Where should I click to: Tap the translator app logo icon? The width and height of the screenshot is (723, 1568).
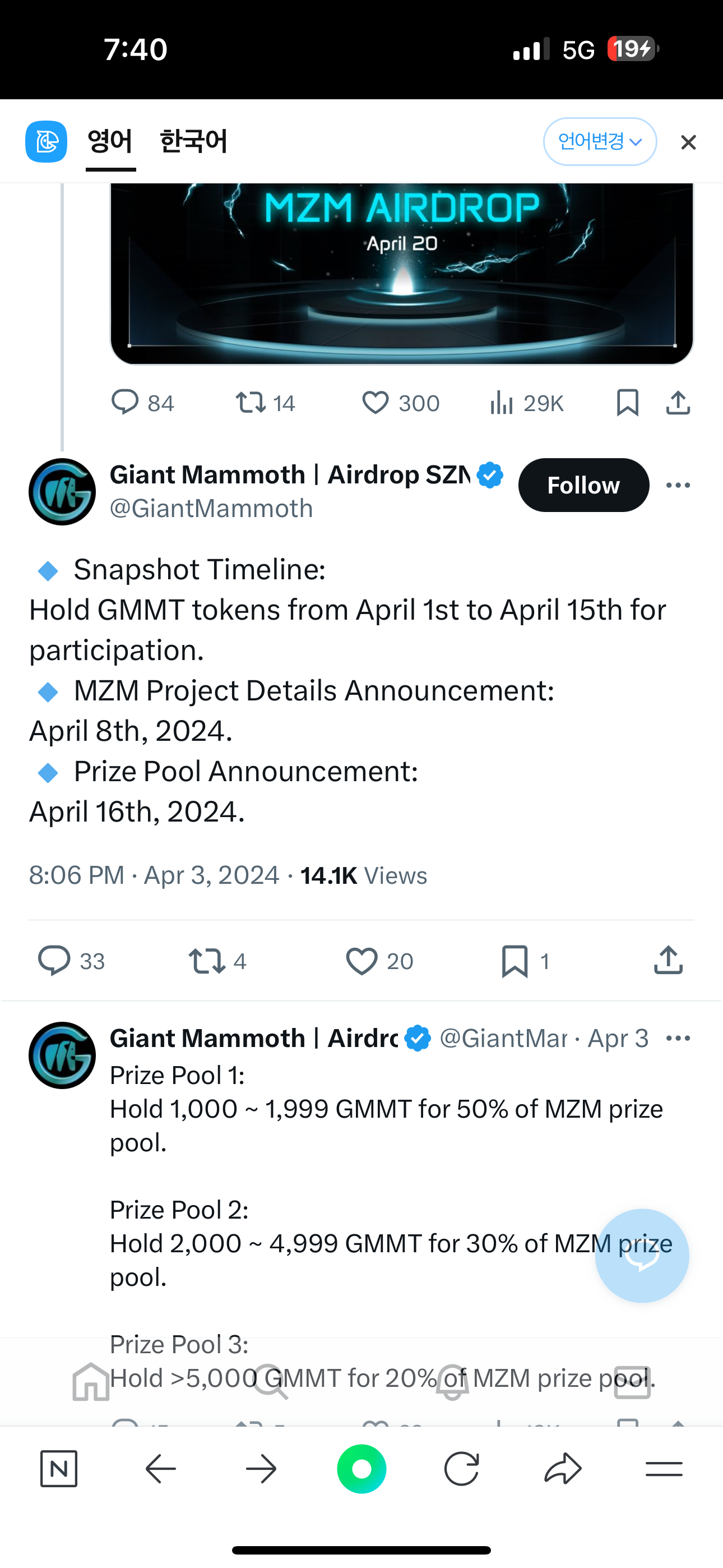tap(47, 142)
